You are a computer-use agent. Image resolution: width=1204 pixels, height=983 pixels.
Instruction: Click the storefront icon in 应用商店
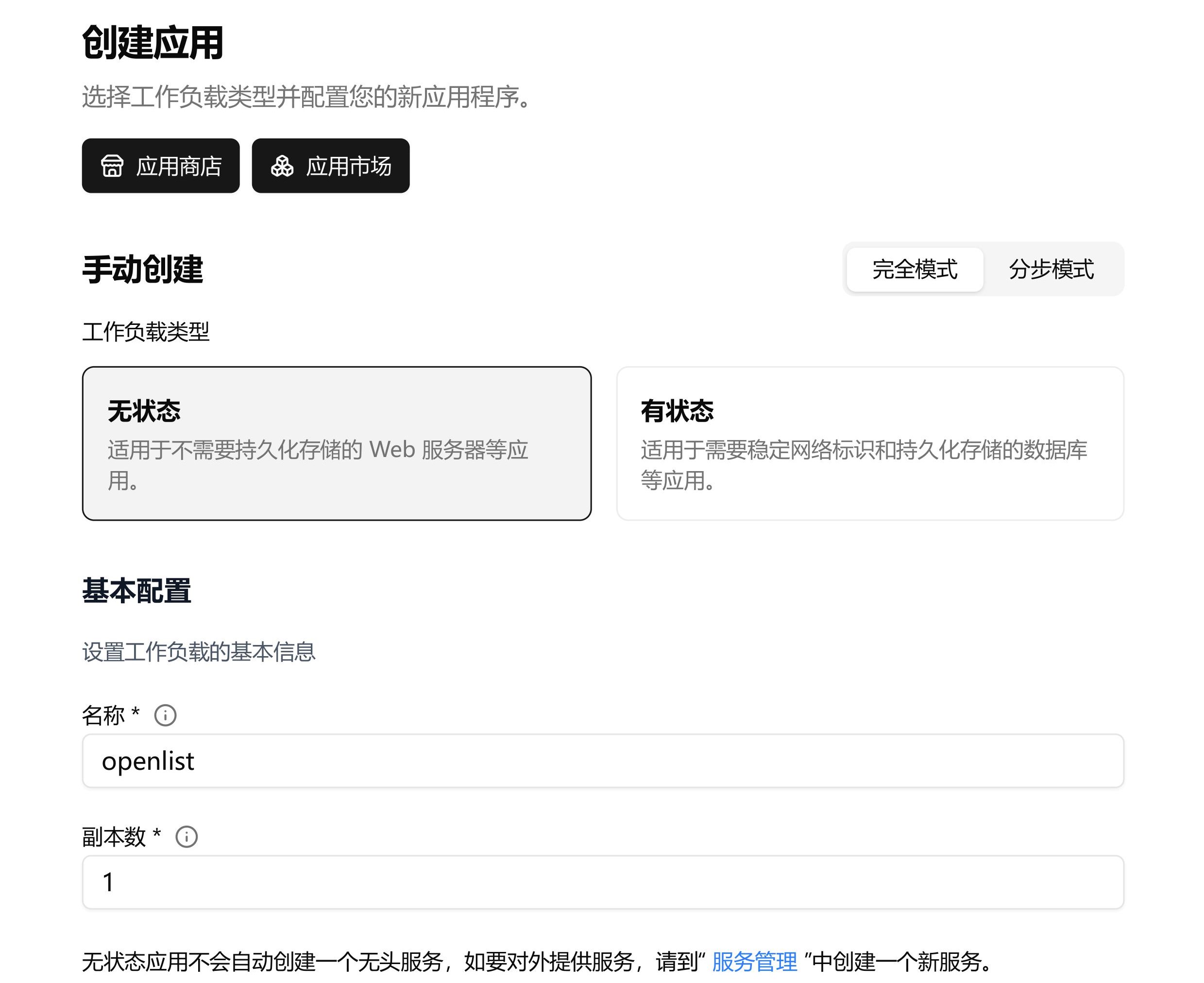(x=112, y=166)
